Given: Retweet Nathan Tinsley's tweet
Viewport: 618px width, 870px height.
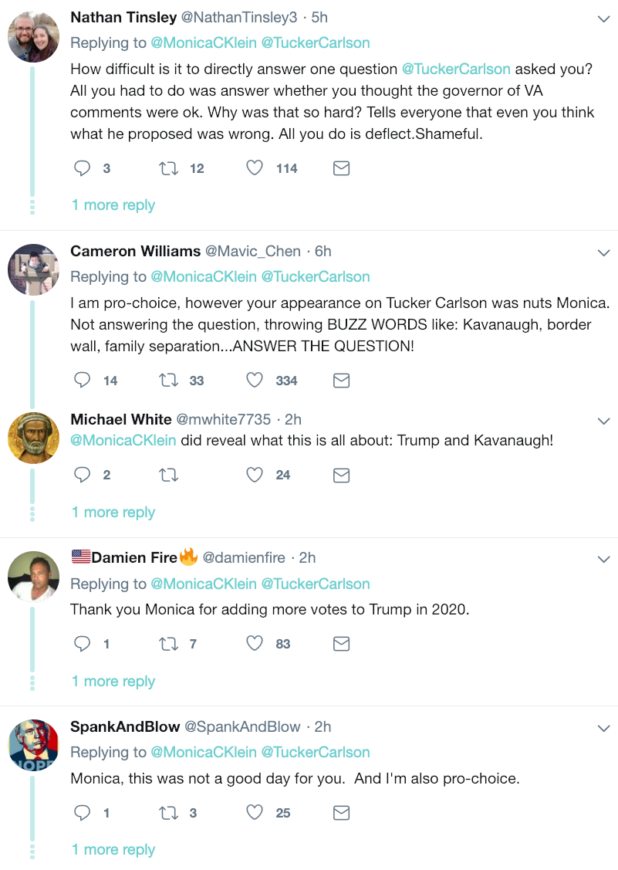Looking at the screenshot, I should point(168,169).
